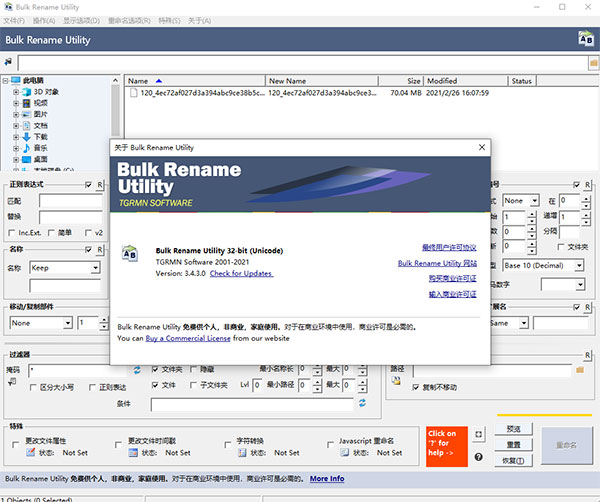Viewport: 600px width, 502px height.
Task: Click the black question mark help icon
Action: 478,456
